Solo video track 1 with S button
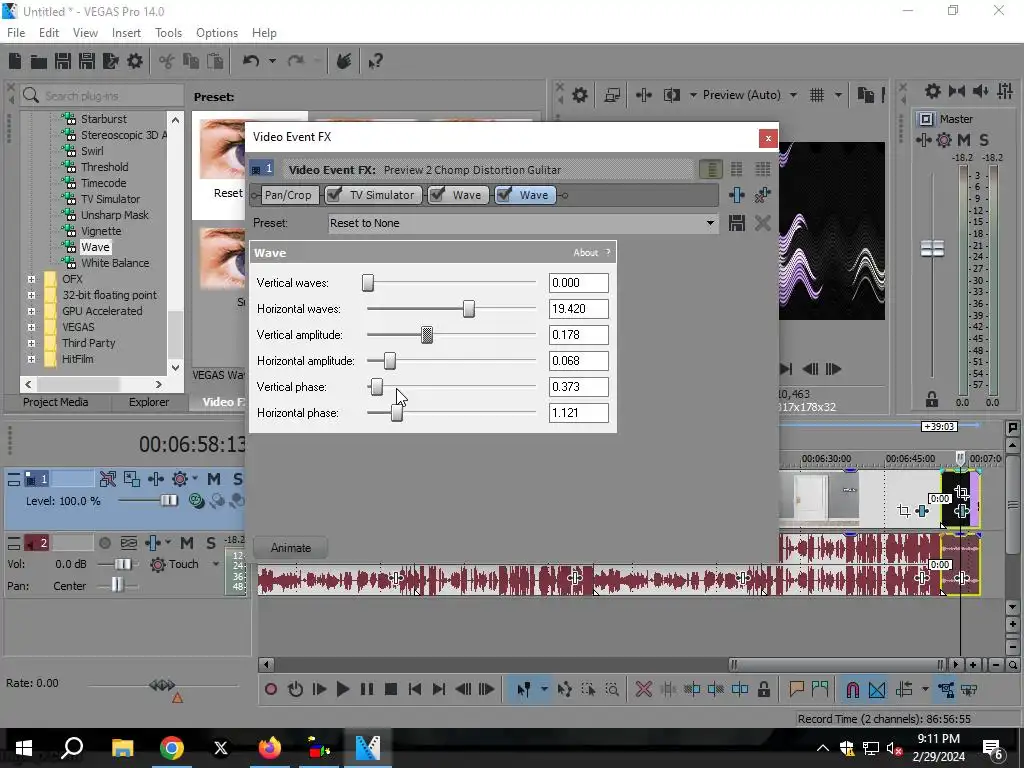 pos(237,479)
